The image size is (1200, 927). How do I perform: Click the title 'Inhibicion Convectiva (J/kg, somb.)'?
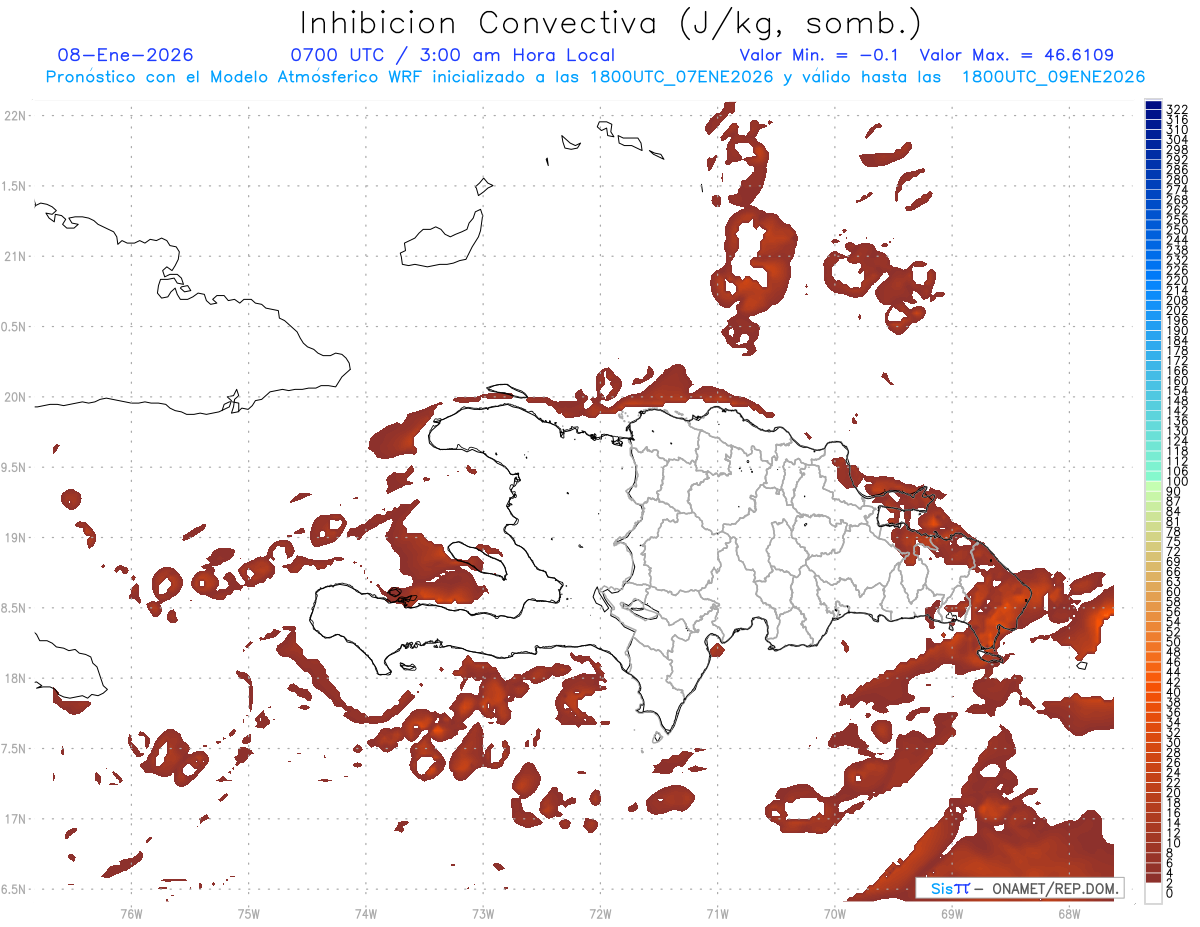point(610,23)
